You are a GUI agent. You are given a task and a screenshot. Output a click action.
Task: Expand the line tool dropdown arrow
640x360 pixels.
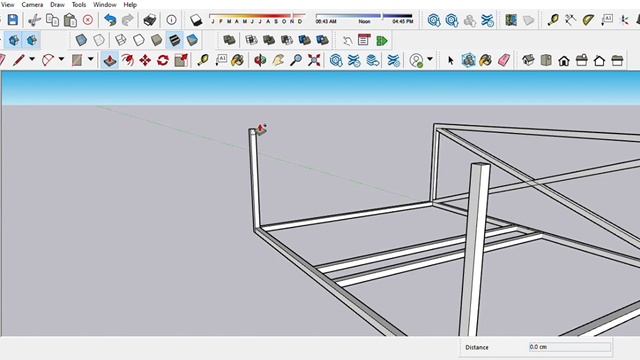32,60
